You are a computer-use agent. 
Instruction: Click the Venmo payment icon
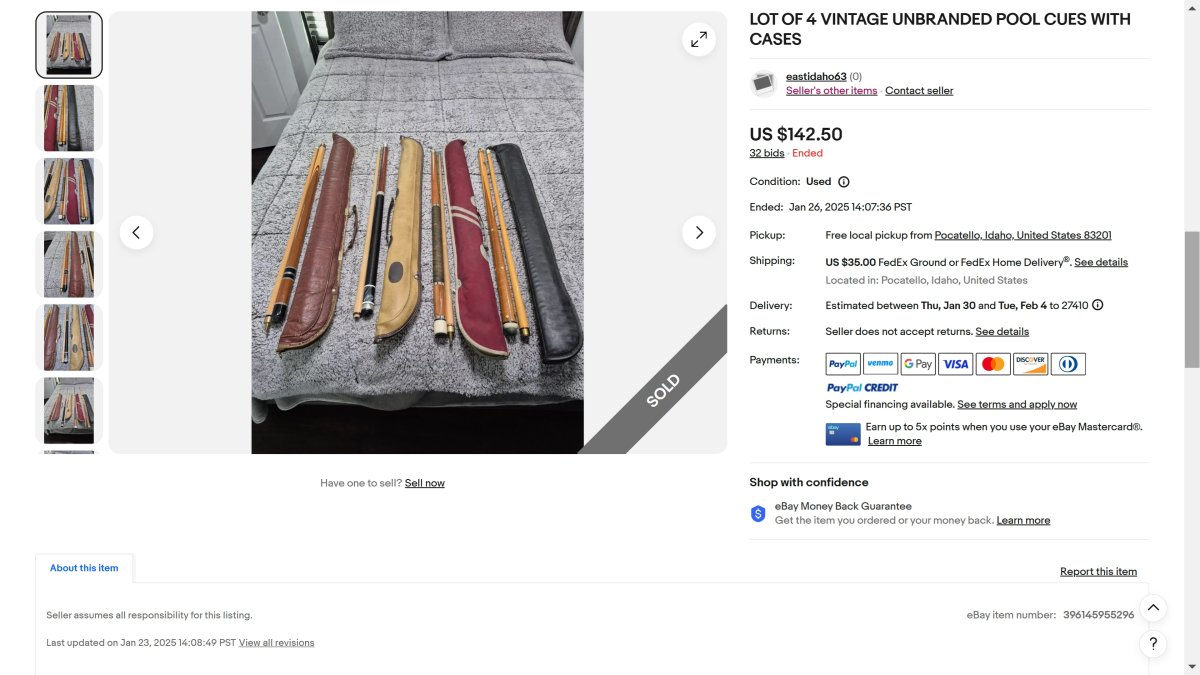point(880,364)
